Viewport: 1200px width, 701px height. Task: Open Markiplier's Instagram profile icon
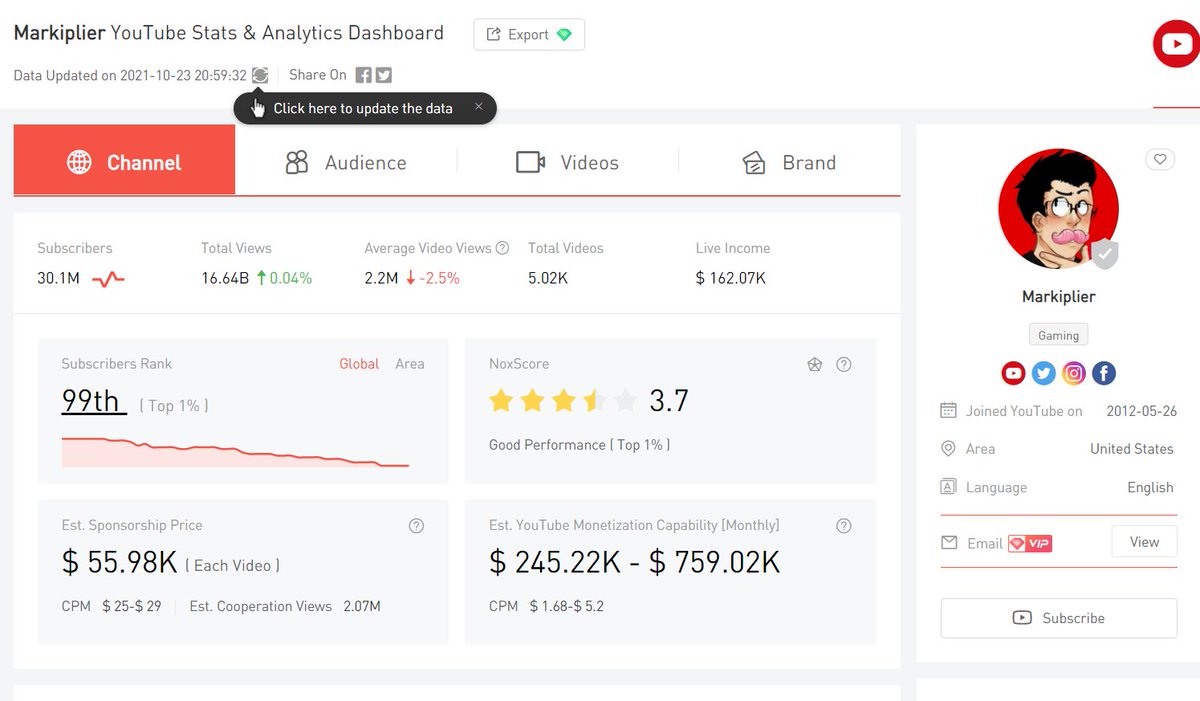1074,374
